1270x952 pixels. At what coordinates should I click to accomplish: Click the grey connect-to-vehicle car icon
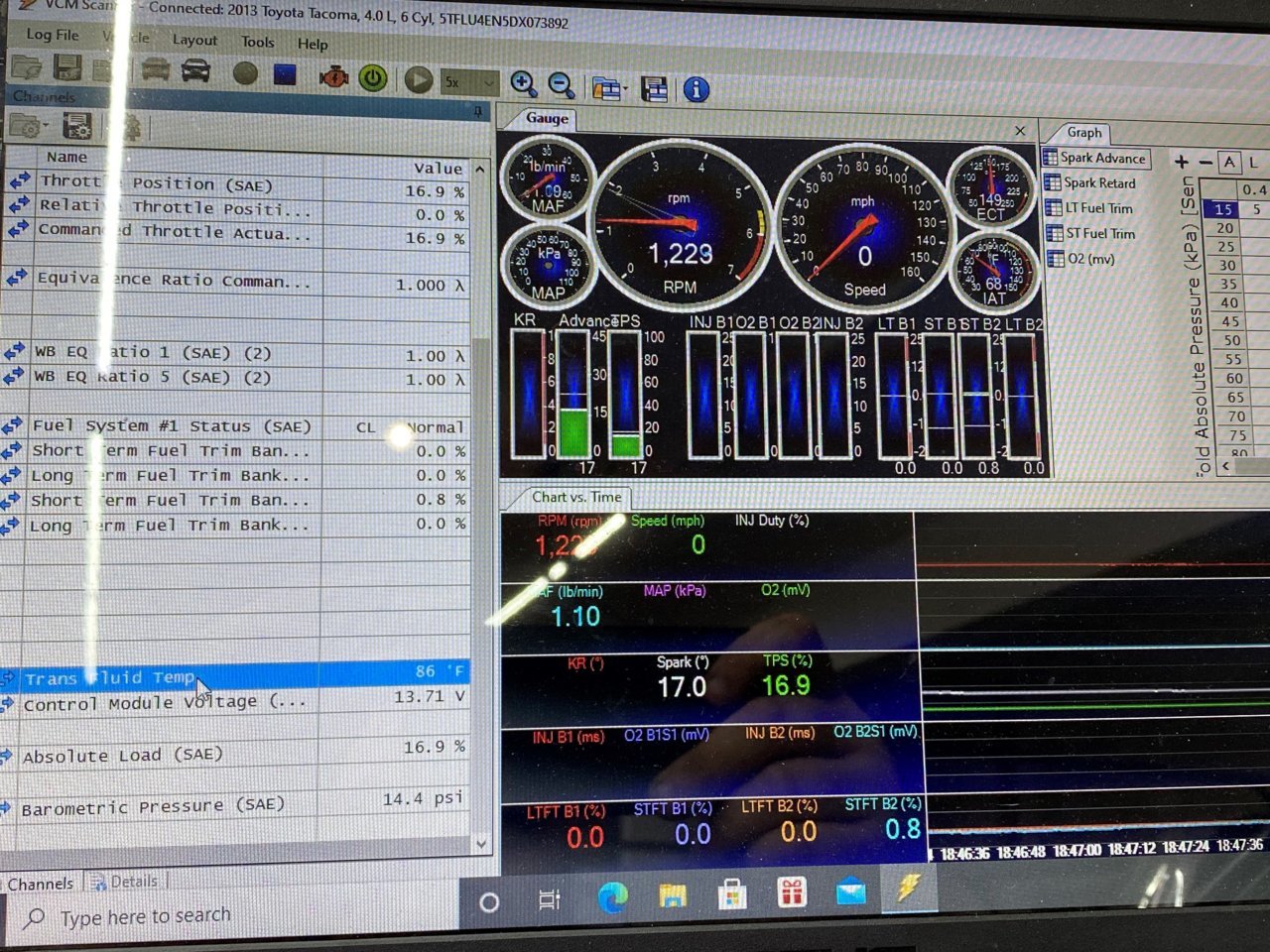[155, 70]
